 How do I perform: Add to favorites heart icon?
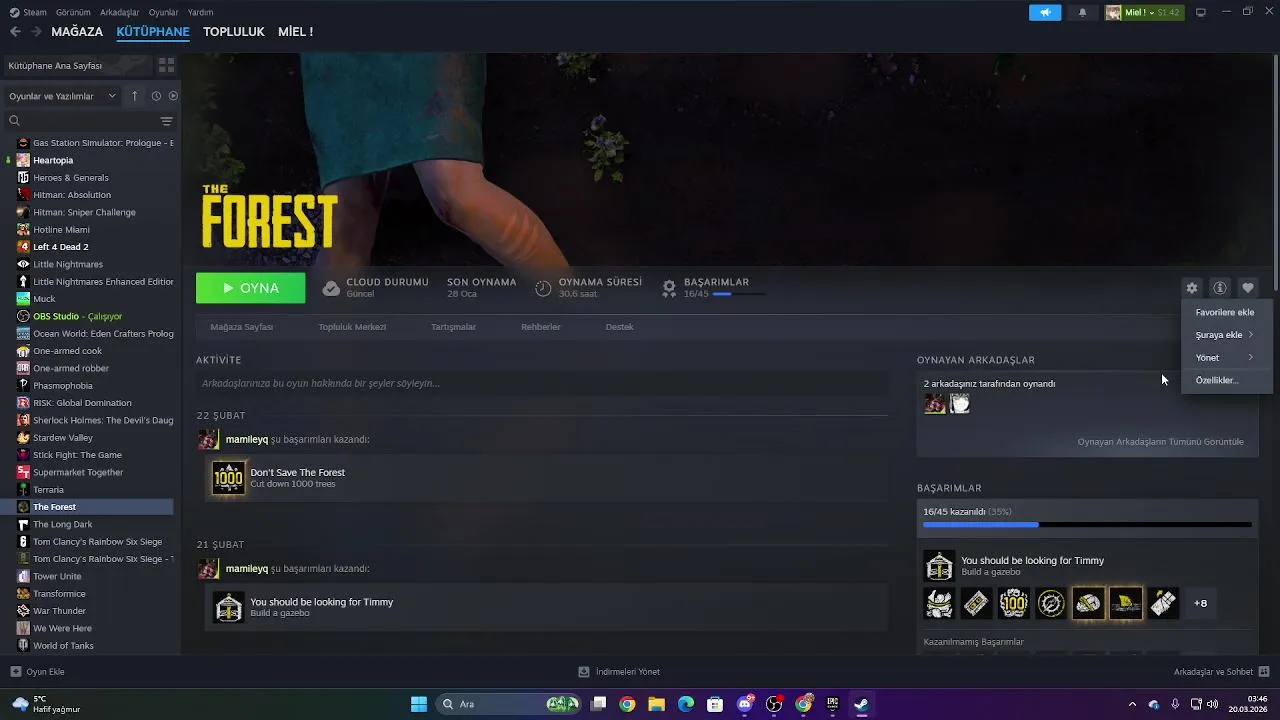1248,288
